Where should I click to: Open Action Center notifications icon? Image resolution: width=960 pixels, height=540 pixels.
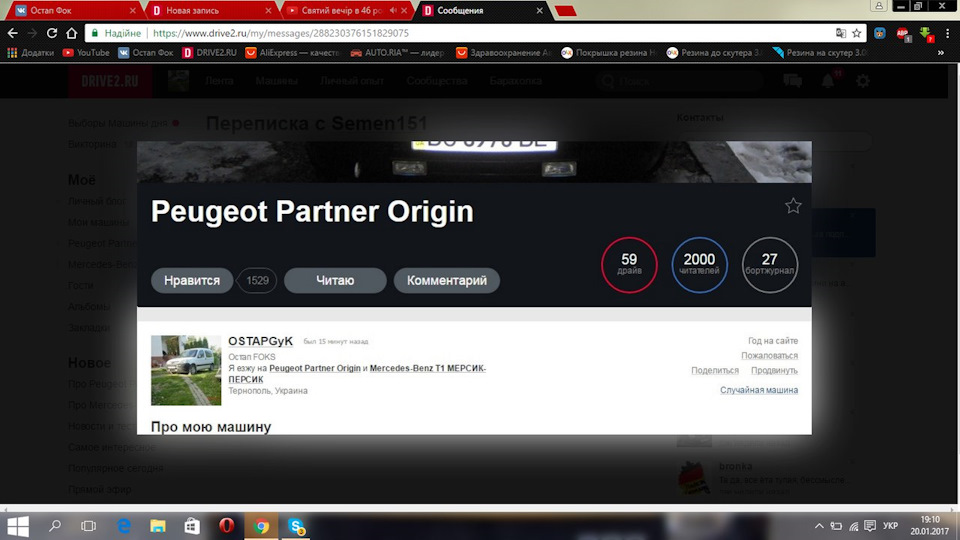coord(870,526)
